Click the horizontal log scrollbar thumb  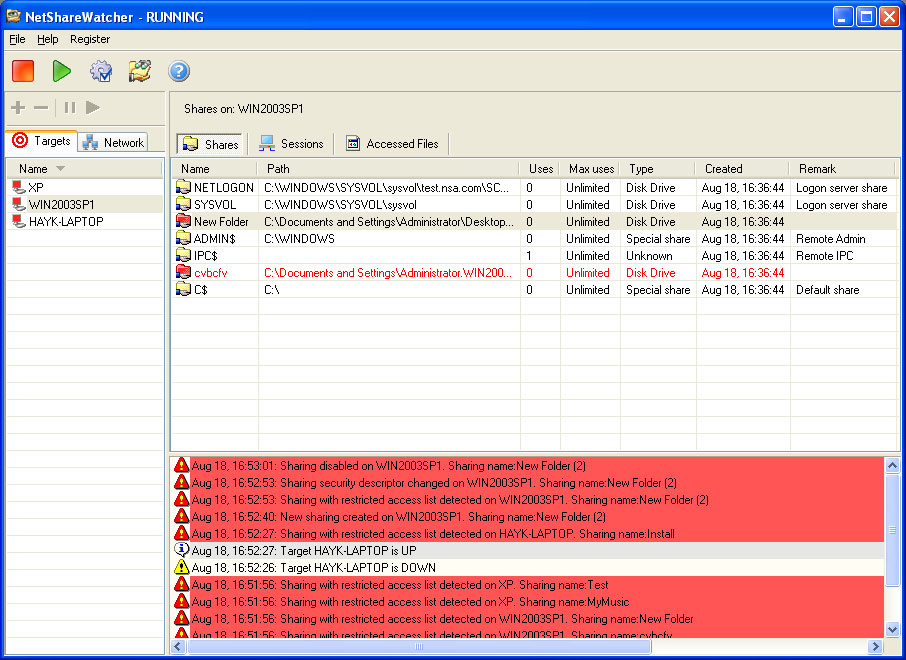[x=419, y=646]
